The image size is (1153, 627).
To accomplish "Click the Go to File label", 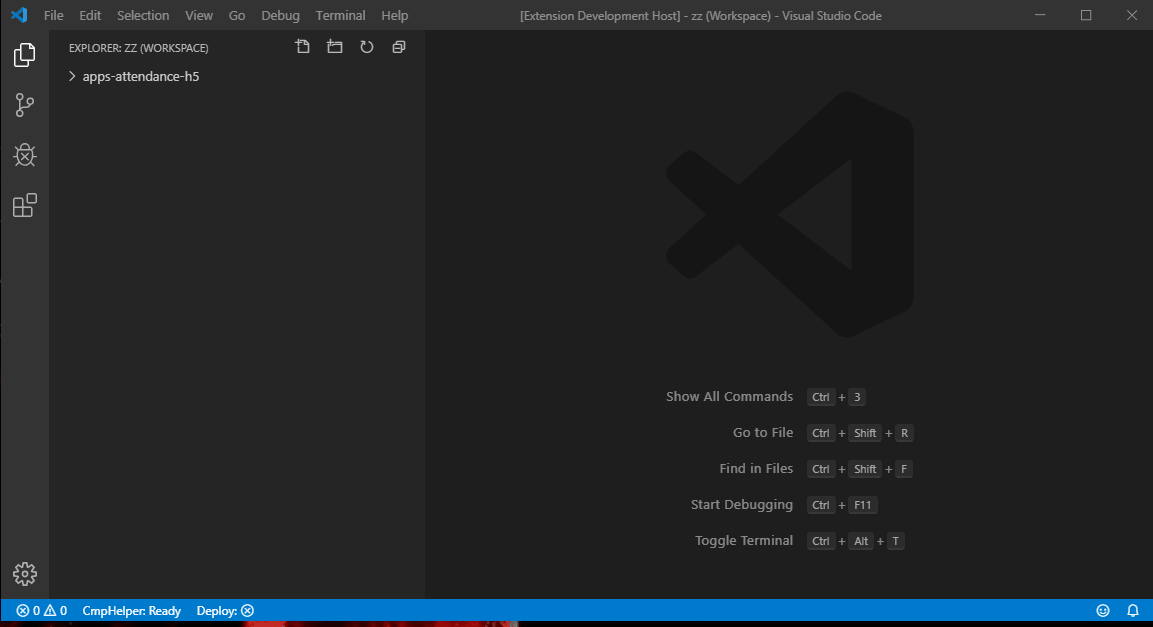I will pyautogui.click(x=763, y=432).
